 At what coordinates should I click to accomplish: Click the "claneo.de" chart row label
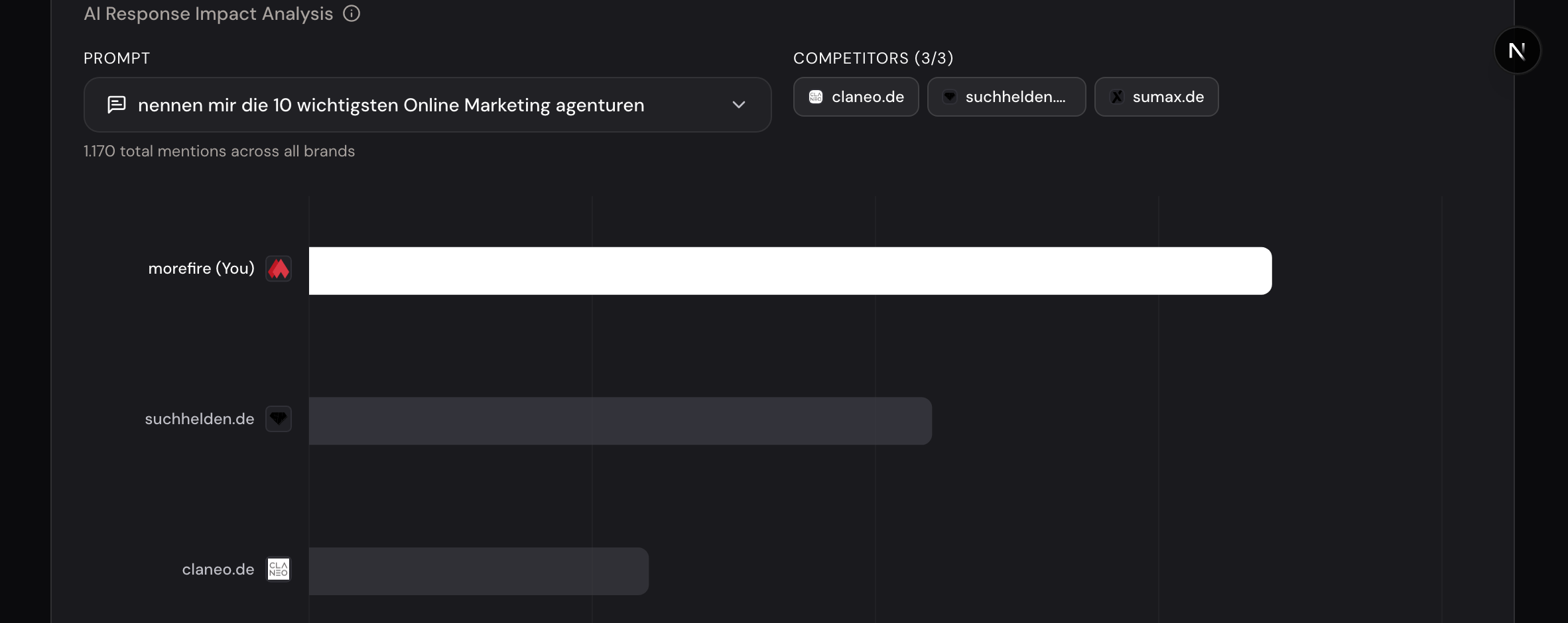coord(218,569)
